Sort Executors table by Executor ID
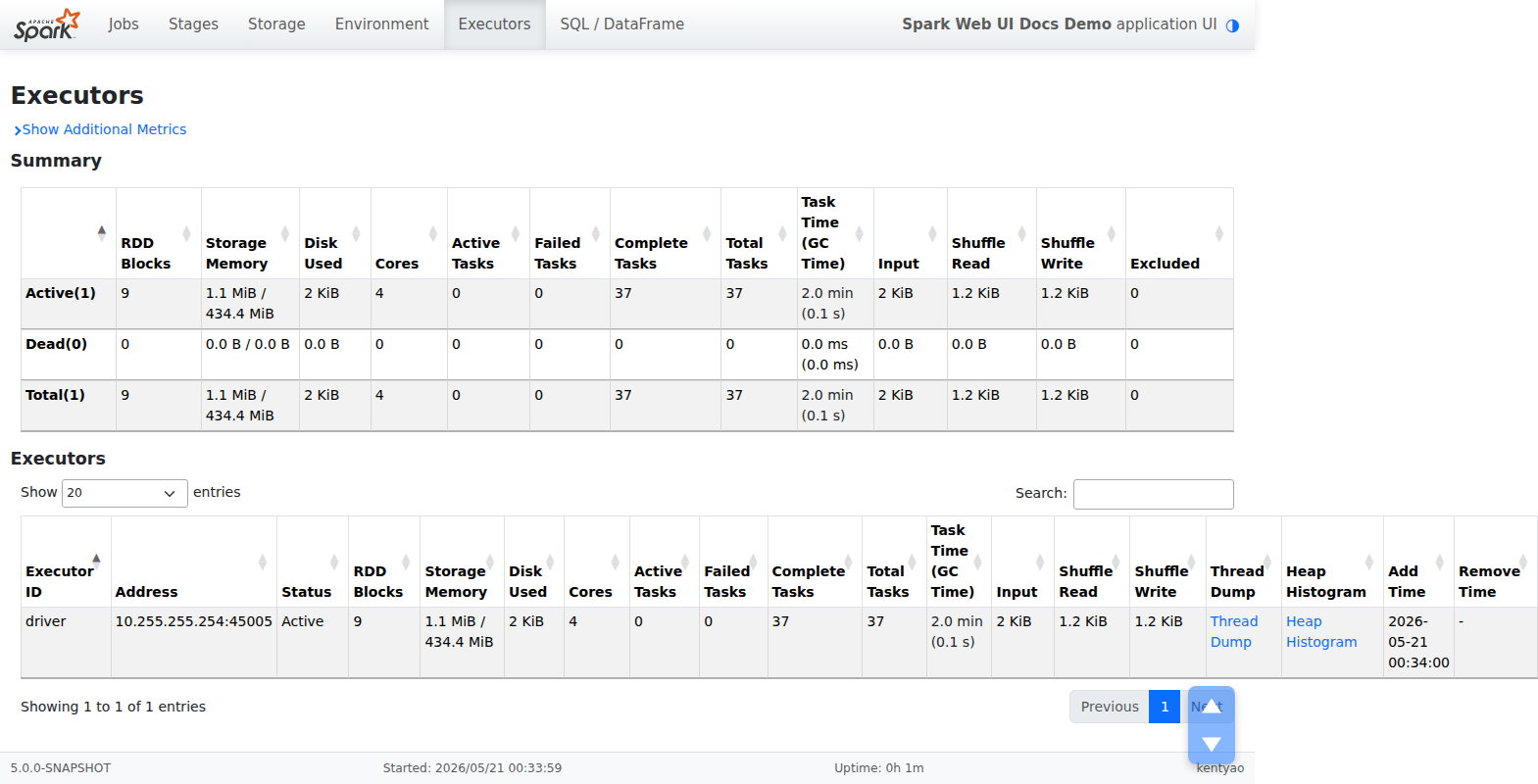 coord(66,562)
